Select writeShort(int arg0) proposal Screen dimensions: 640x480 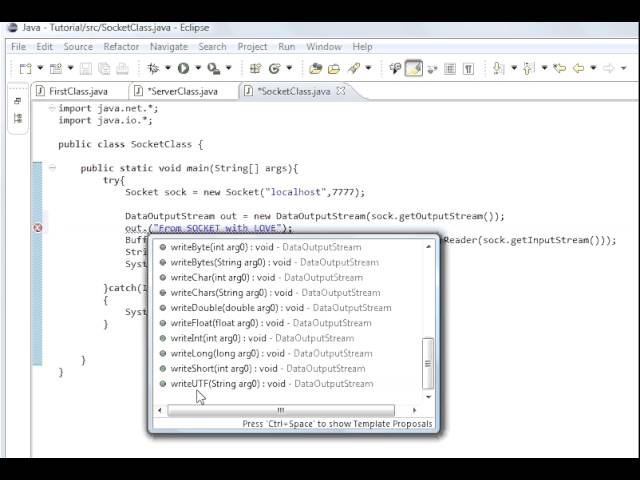coord(288,369)
